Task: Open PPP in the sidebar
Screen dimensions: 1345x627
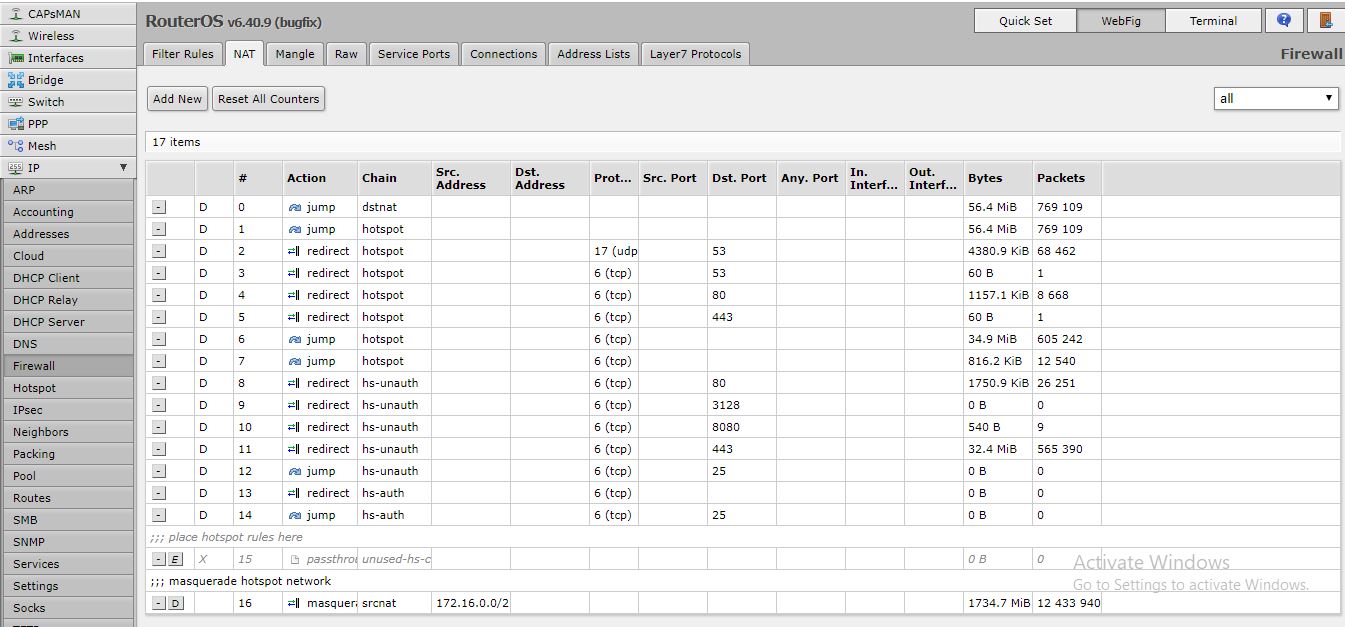Action: click(67, 124)
